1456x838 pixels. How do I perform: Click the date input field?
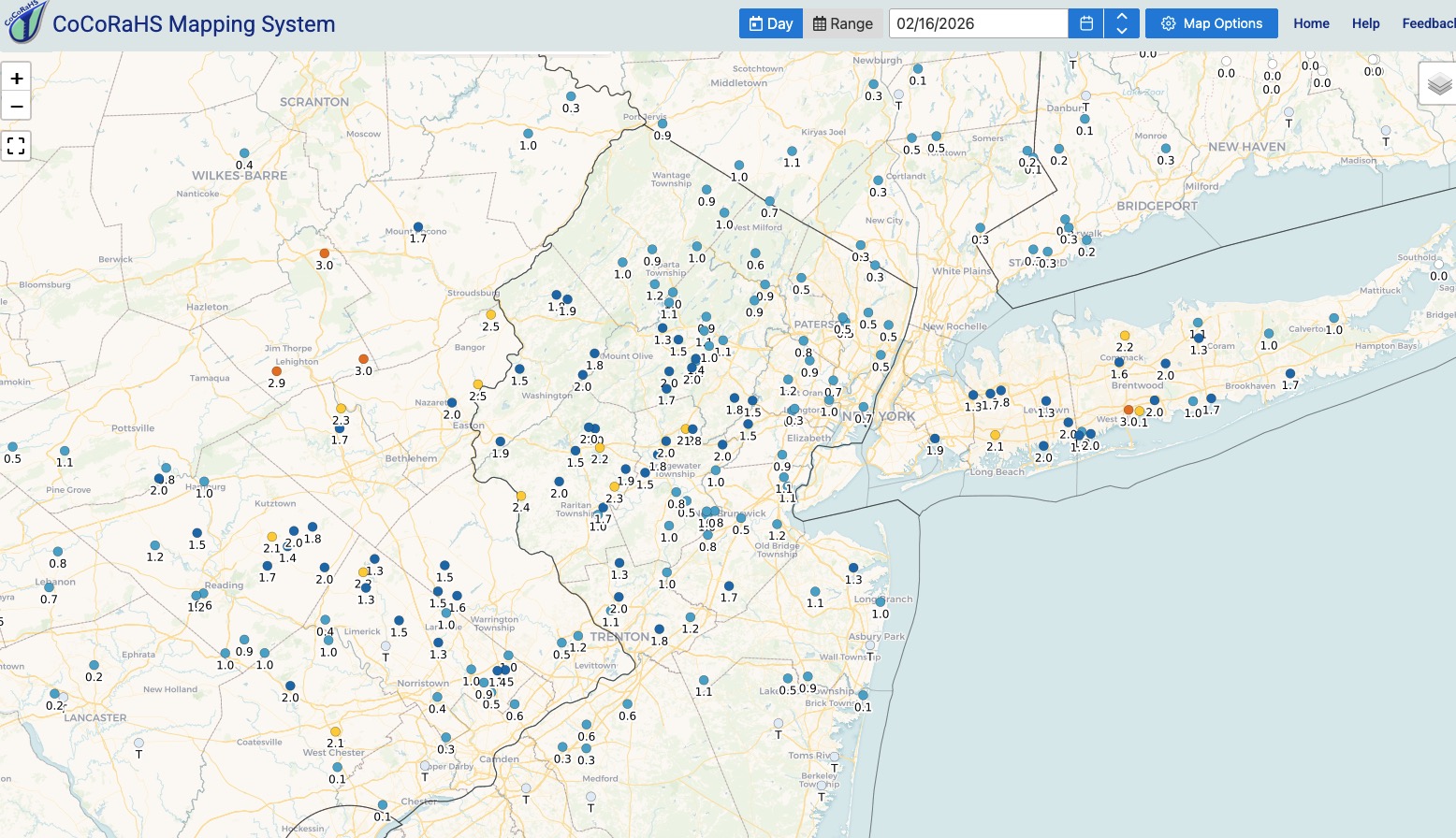coord(978,23)
